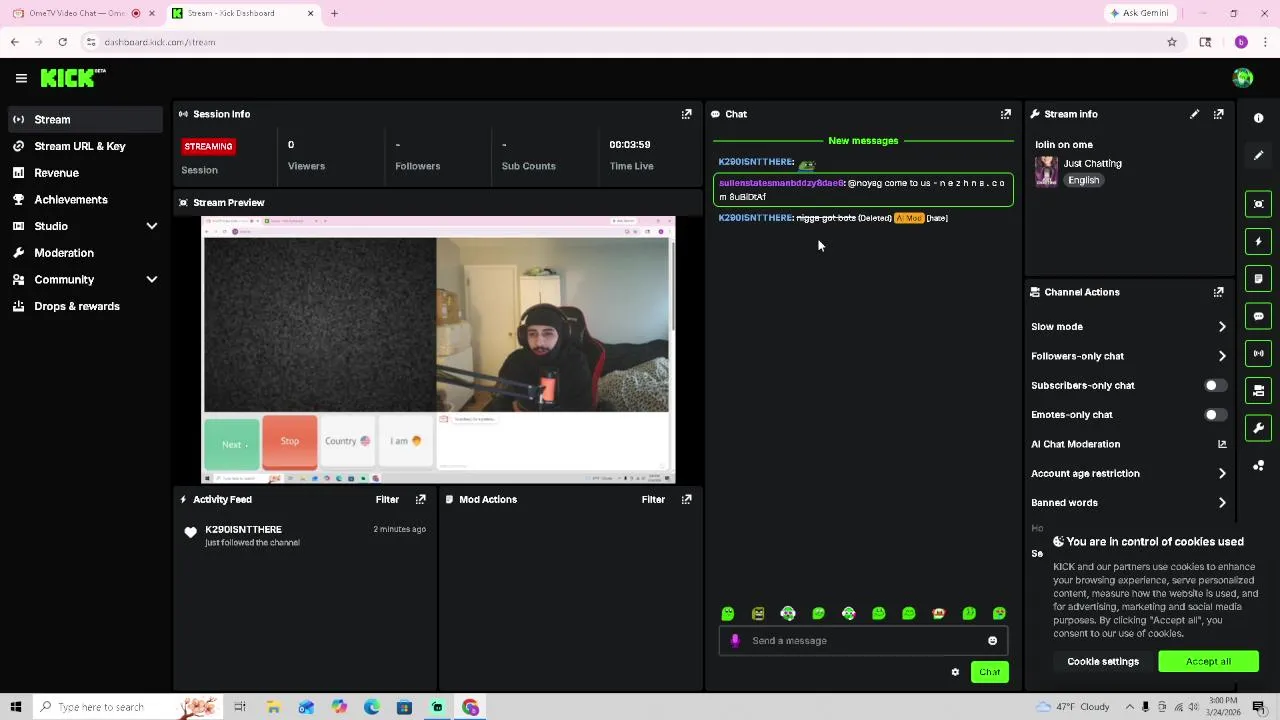Click the green Chat send button
The height and width of the screenshot is (720, 1280).
coord(989,672)
